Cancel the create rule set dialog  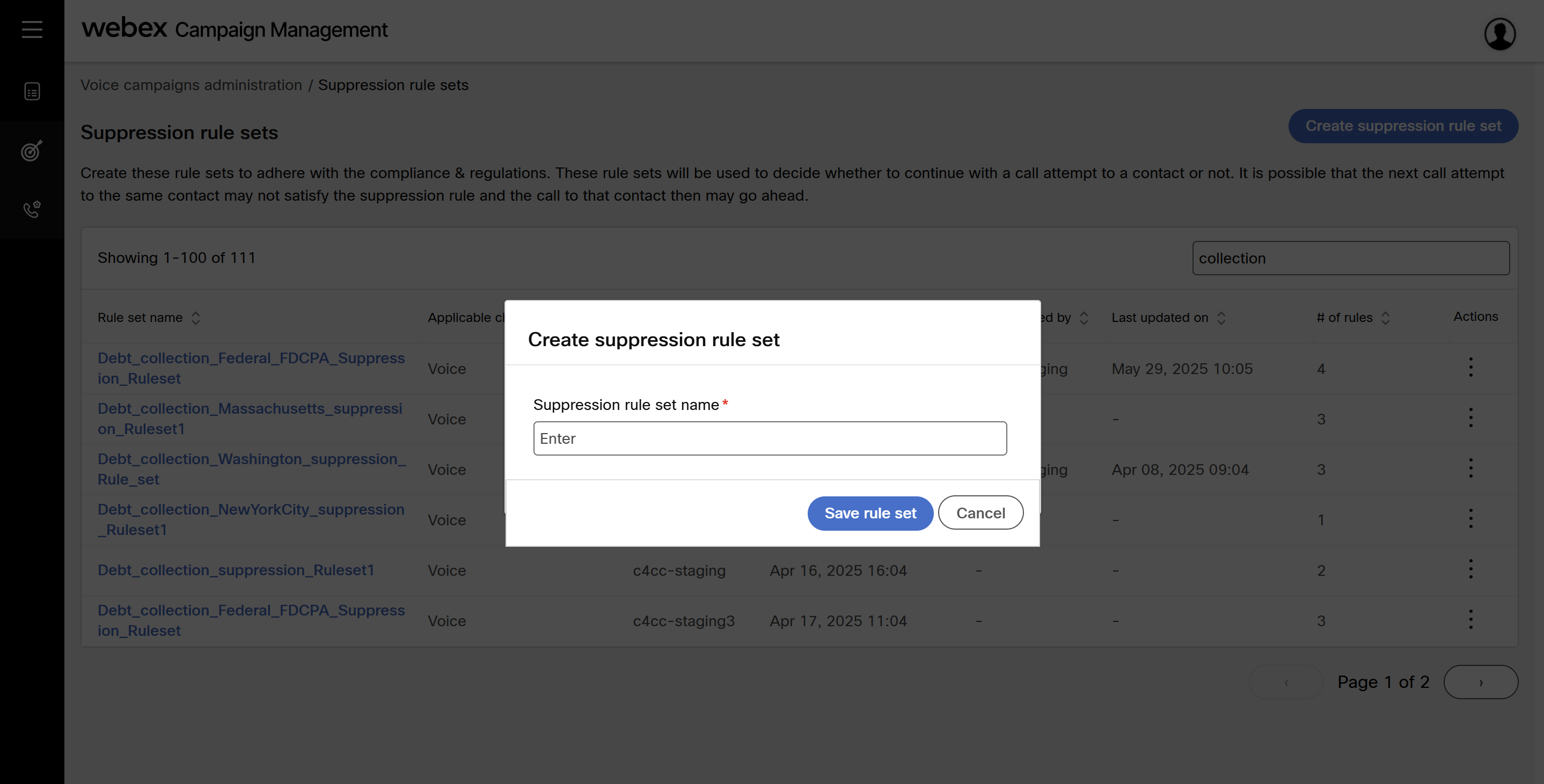pos(980,513)
